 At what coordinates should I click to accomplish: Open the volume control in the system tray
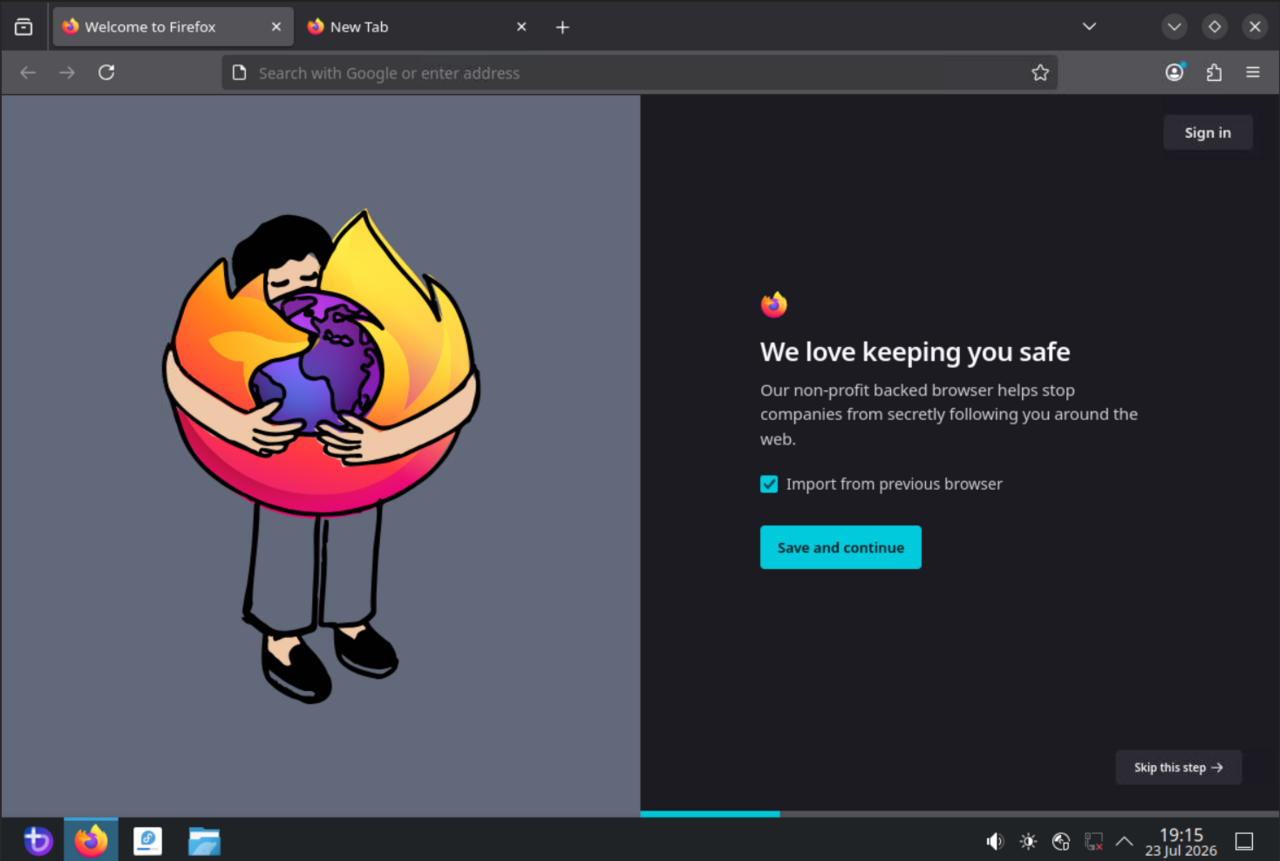pos(995,841)
